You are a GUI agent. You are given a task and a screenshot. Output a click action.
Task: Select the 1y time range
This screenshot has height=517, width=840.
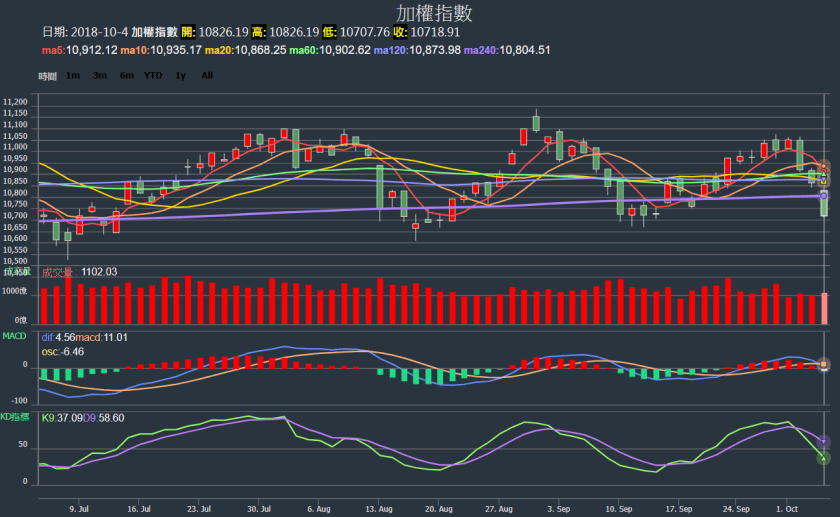point(181,75)
